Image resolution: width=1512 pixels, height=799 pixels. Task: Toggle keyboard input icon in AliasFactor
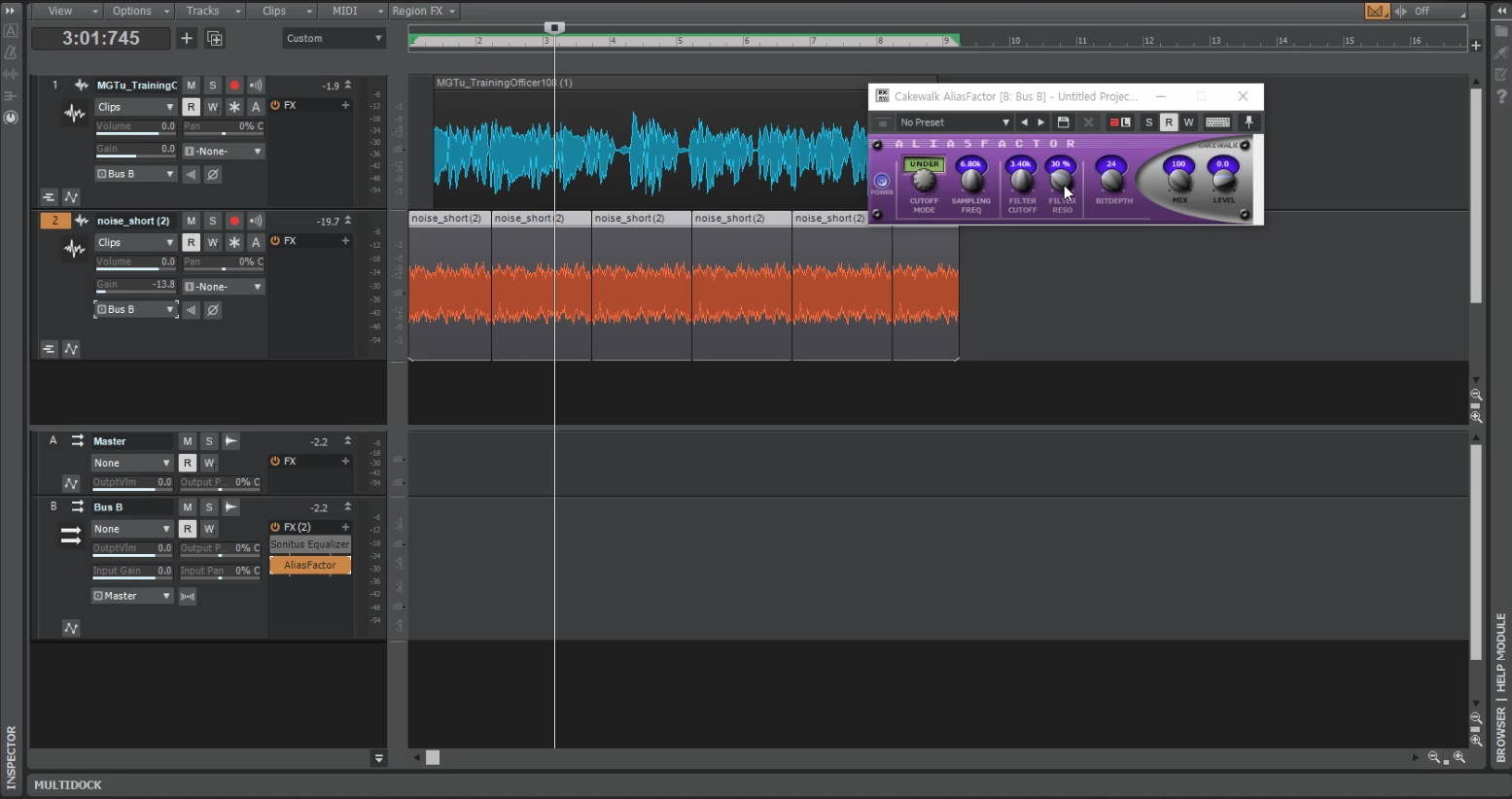(x=1217, y=122)
